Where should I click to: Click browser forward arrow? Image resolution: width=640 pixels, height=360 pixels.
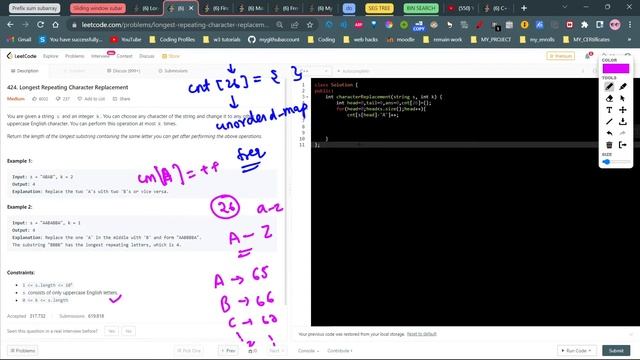25,25
